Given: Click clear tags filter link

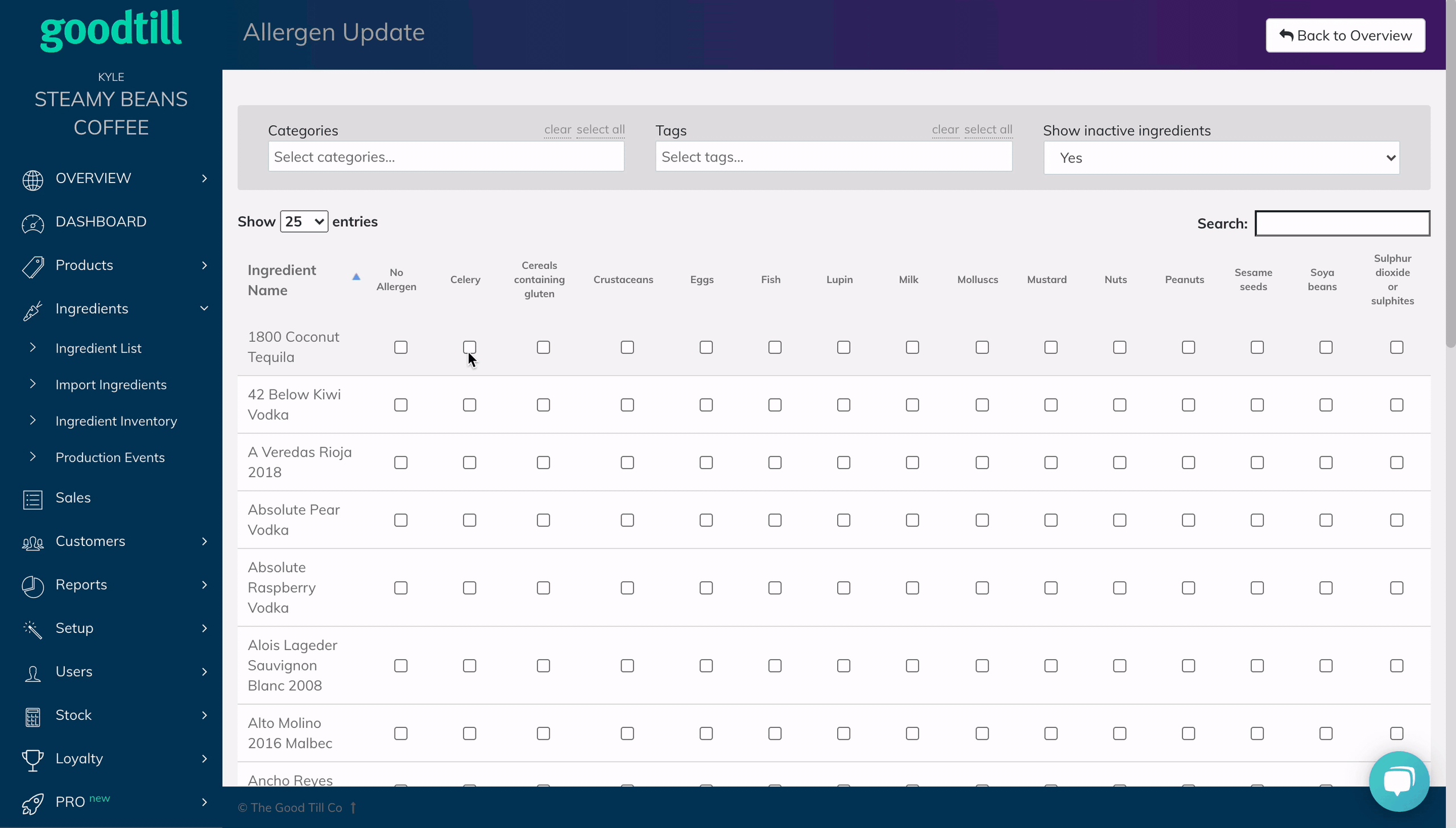Looking at the screenshot, I should click(944, 129).
